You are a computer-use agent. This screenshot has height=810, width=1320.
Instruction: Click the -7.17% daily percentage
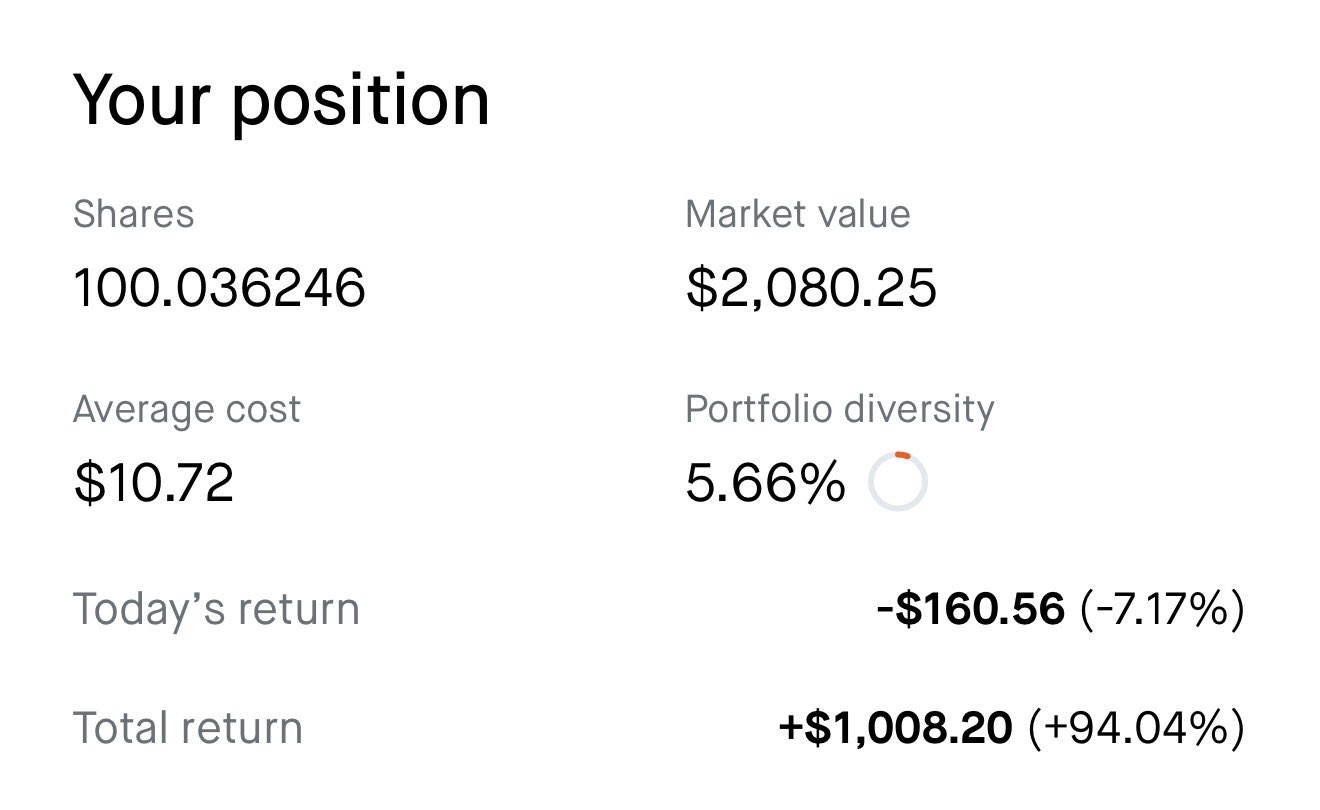(x=1162, y=609)
